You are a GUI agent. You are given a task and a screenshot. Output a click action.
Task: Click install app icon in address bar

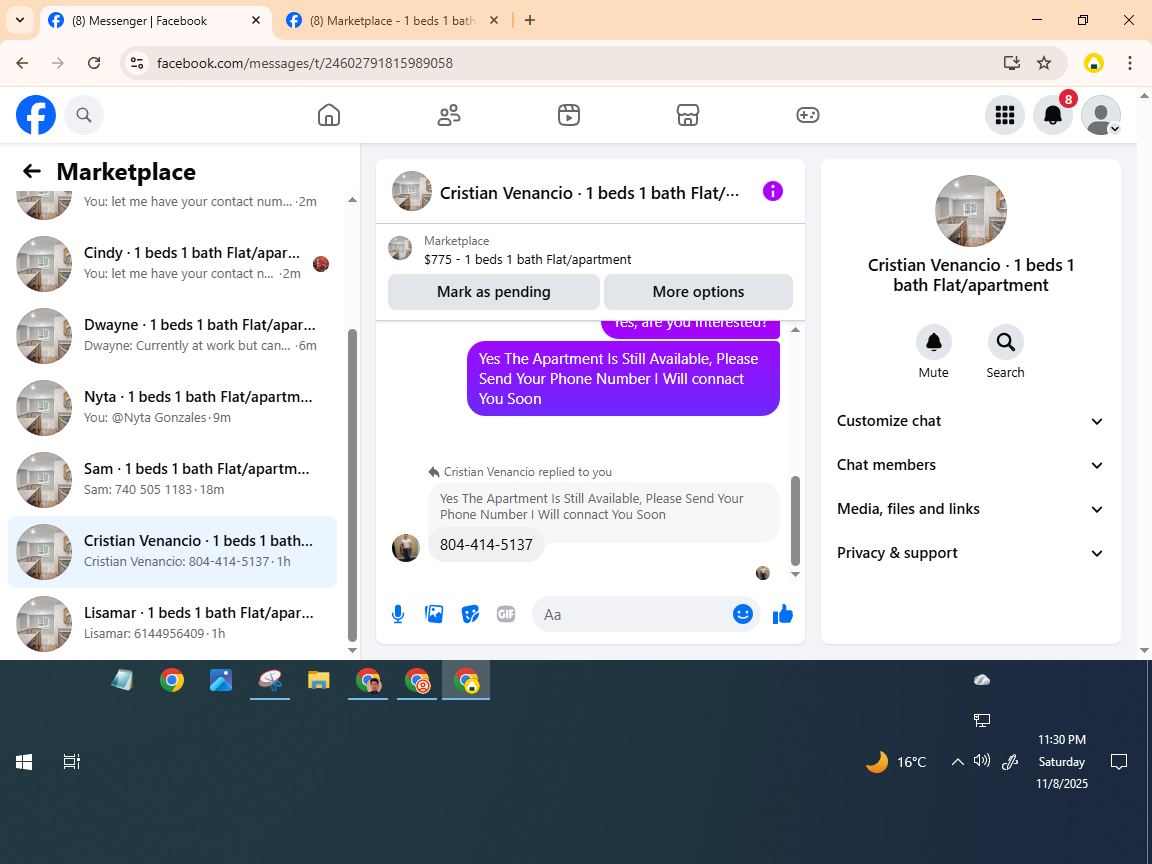(1012, 63)
